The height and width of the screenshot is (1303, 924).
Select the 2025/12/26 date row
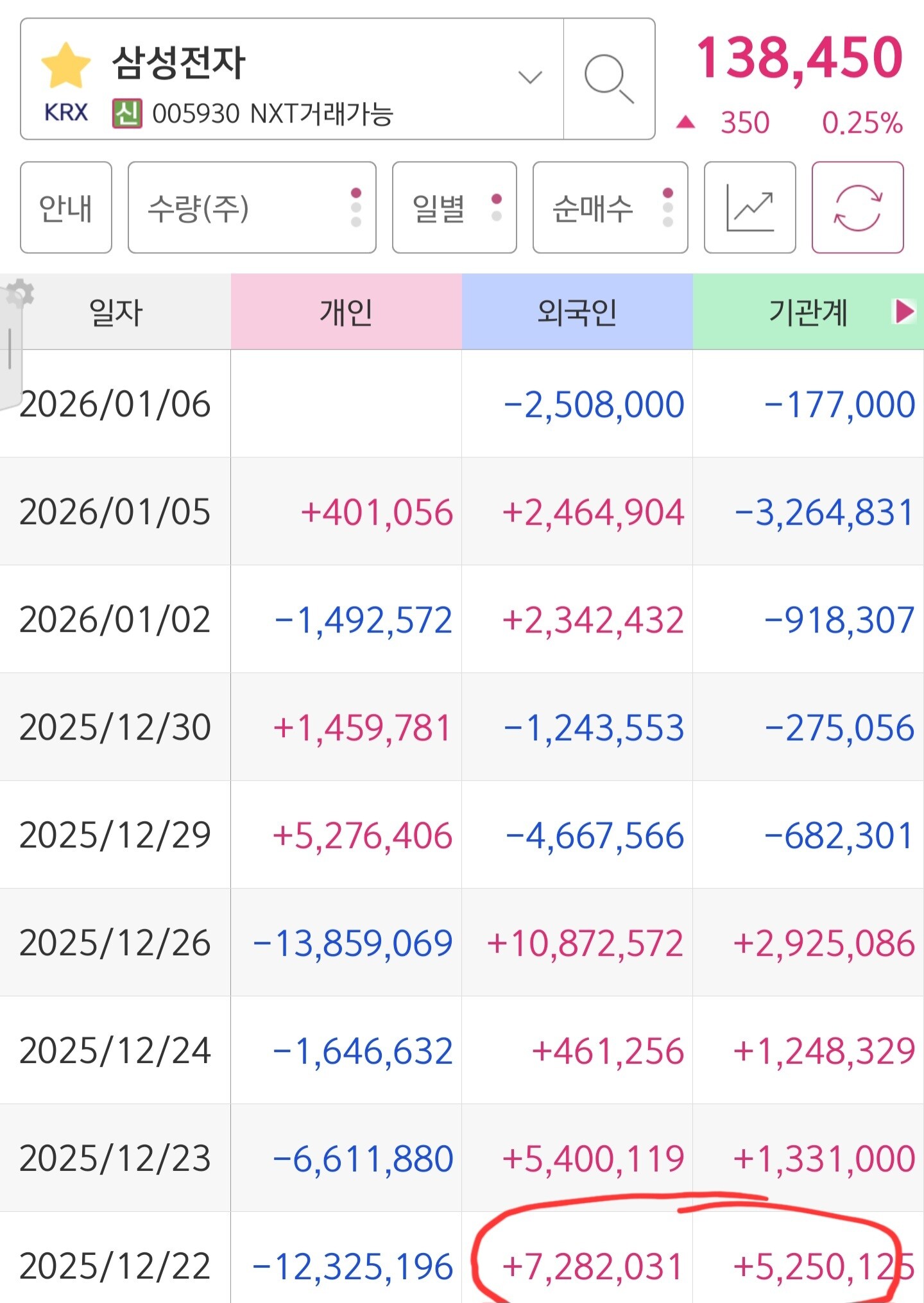click(462, 942)
